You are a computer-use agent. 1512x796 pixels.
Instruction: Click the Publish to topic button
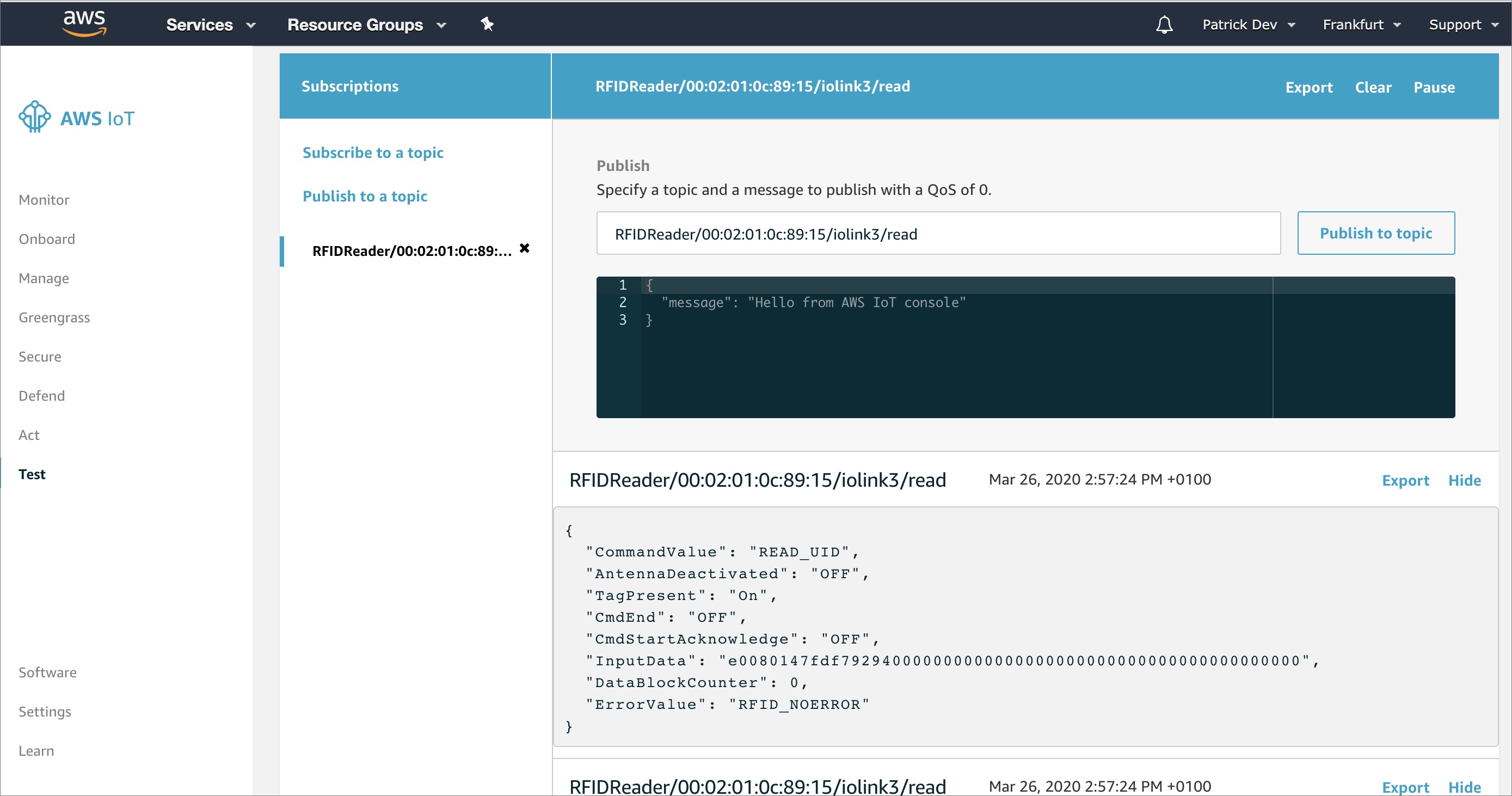click(x=1376, y=233)
